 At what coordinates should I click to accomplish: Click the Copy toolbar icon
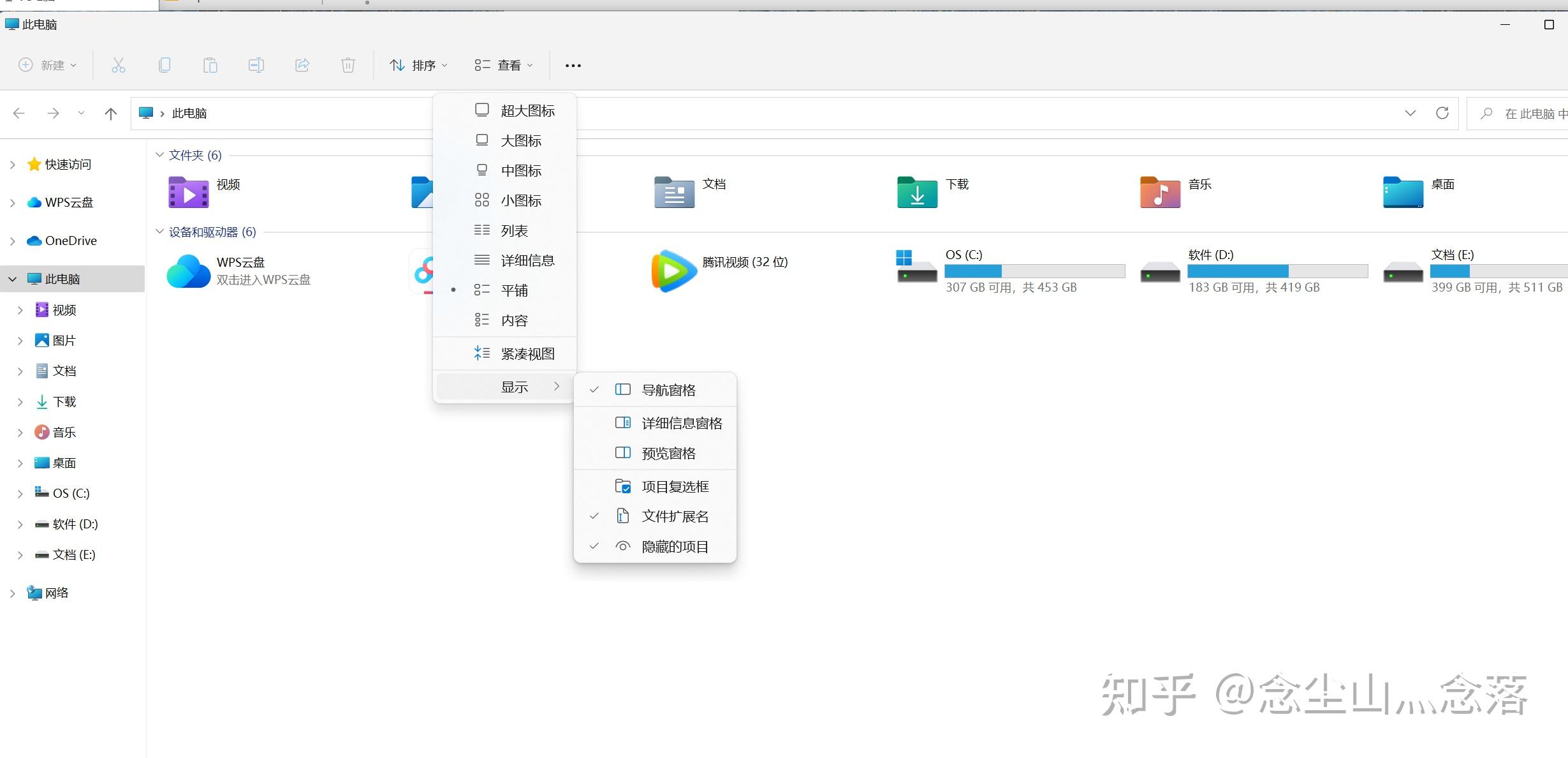pyautogui.click(x=165, y=65)
